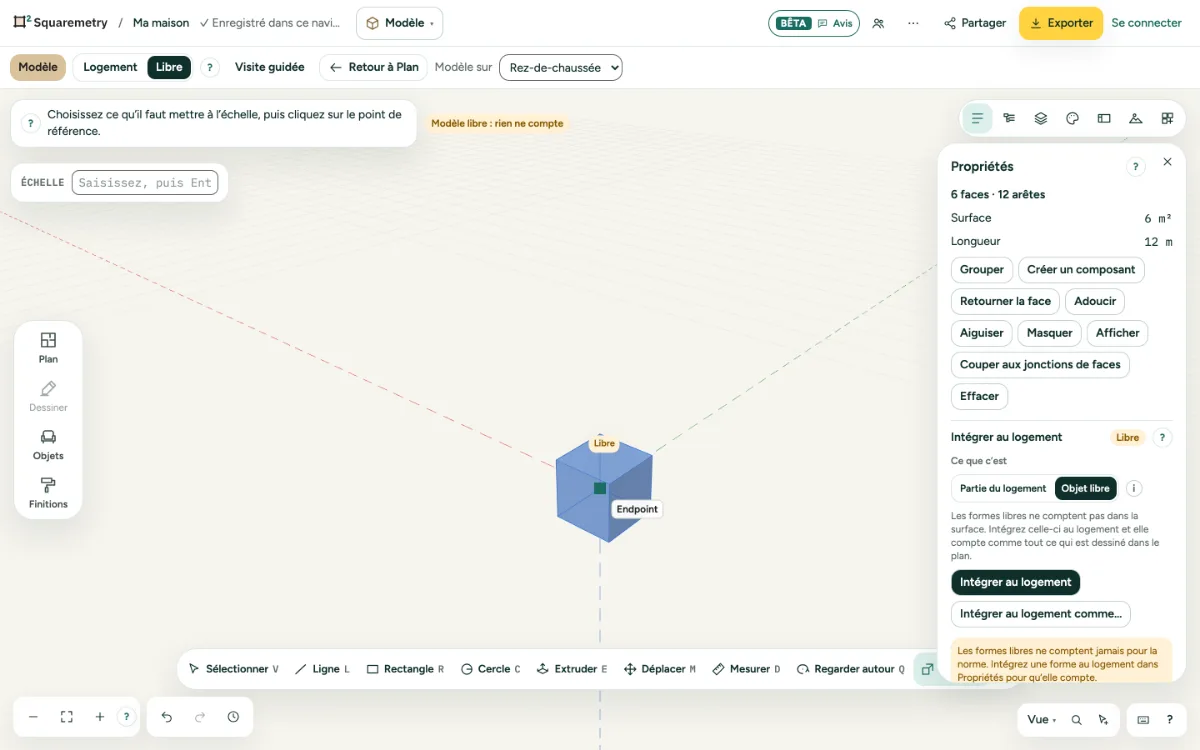Open the Objets furniture library
This screenshot has width=1200, height=750.
click(x=48, y=445)
